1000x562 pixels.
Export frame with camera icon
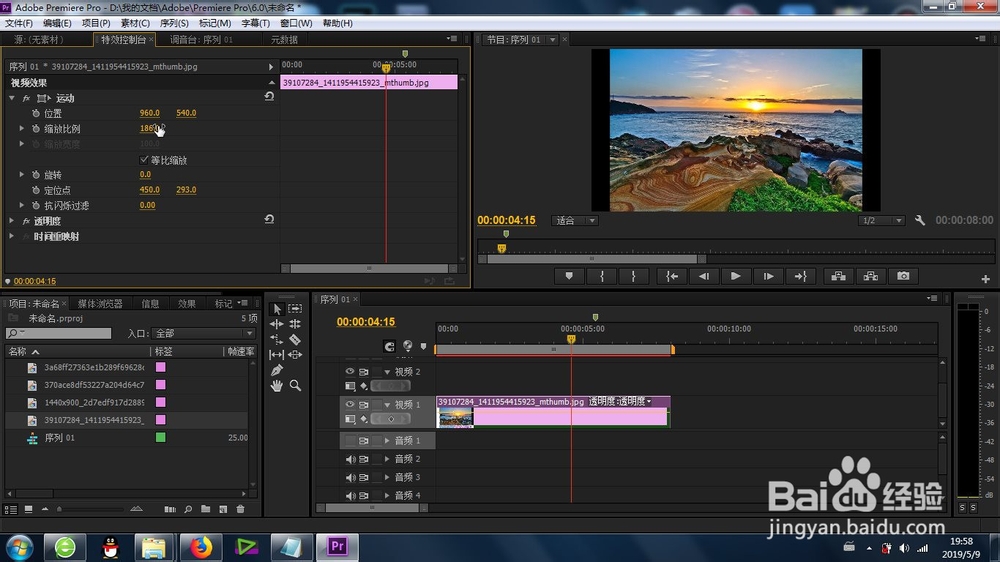903,276
